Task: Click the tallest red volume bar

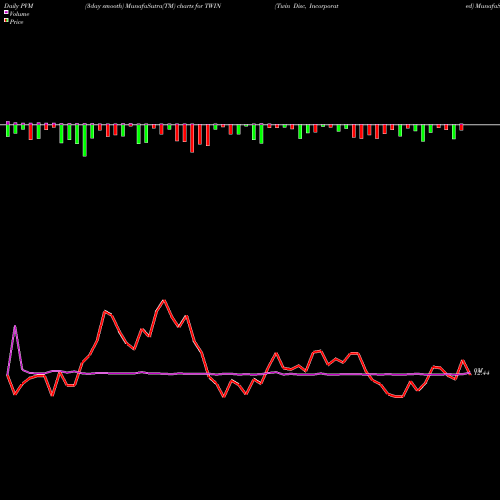Action: pyautogui.click(x=192, y=138)
